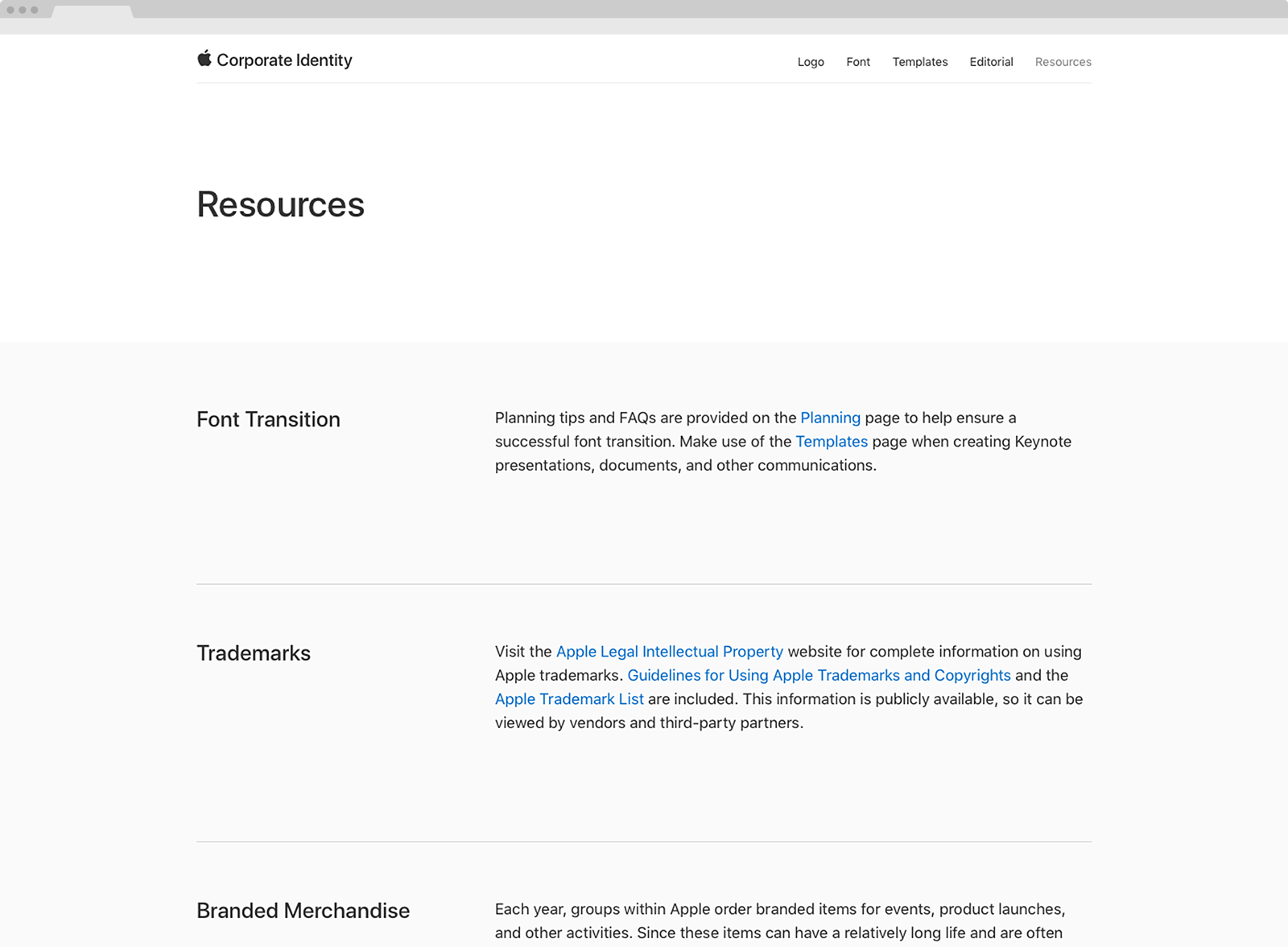Image resolution: width=1288 pixels, height=947 pixels.
Task: Select the inactive browser tab
Action: click(93, 11)
